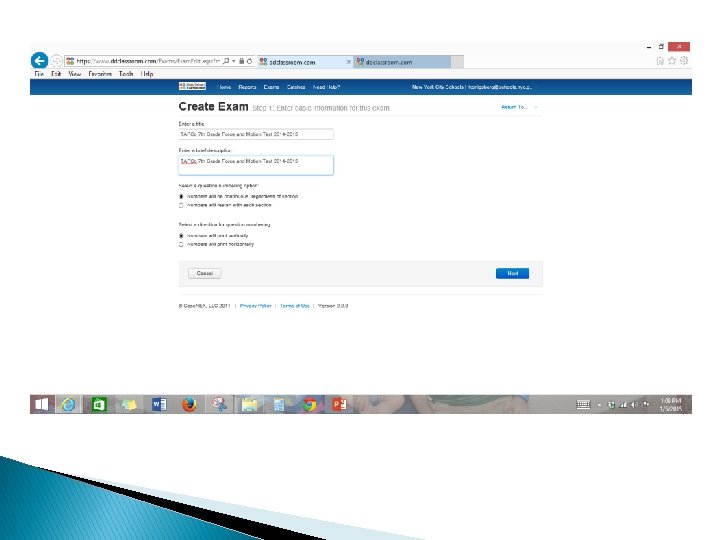Image resolution: width=720 pixels, height=540 pixels.
Task: Click the browser forward arrow button
Action: [56, 61]
